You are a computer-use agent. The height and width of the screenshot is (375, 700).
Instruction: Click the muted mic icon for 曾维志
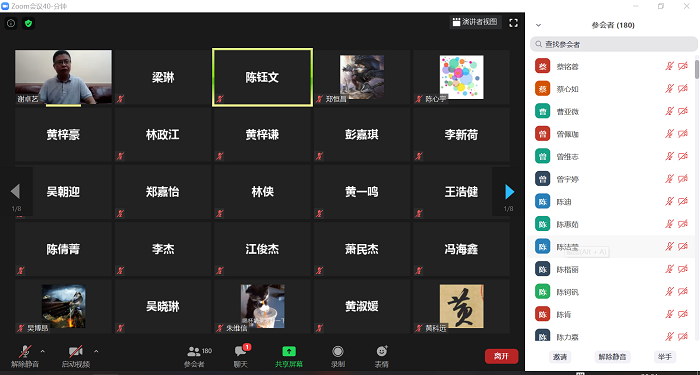669,156
